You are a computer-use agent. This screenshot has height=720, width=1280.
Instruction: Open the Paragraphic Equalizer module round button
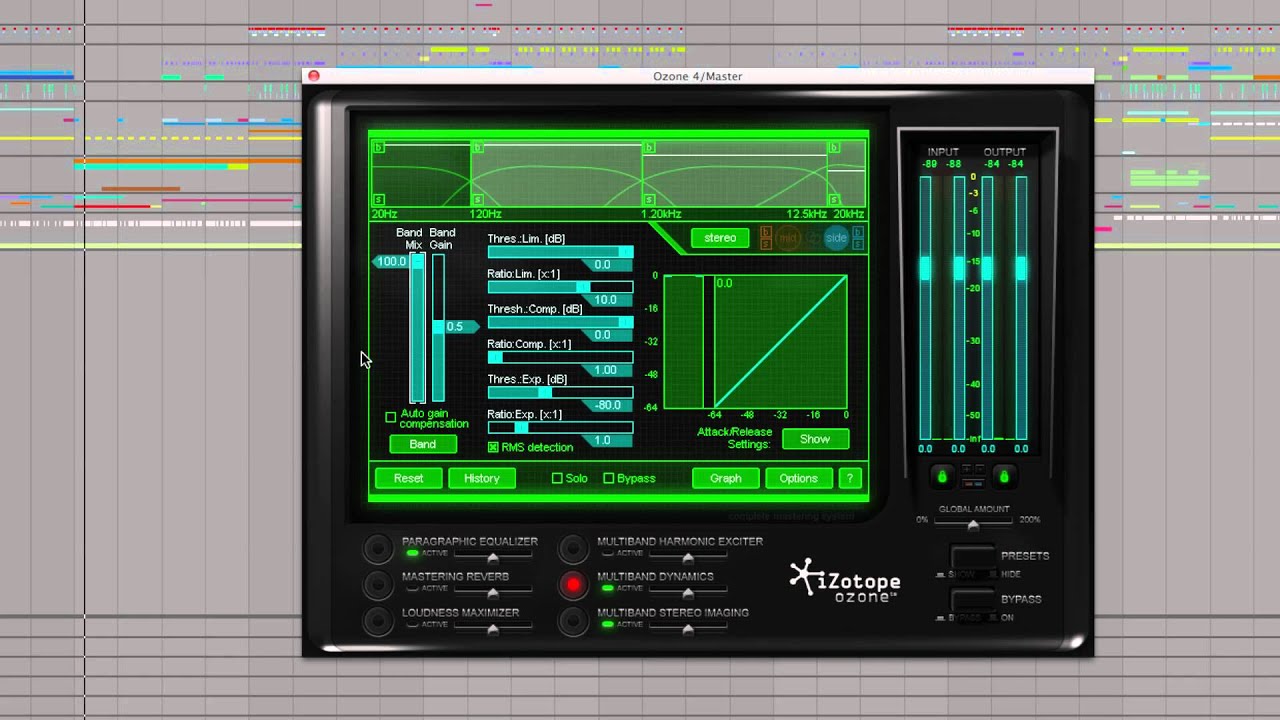tap(378, 549)
